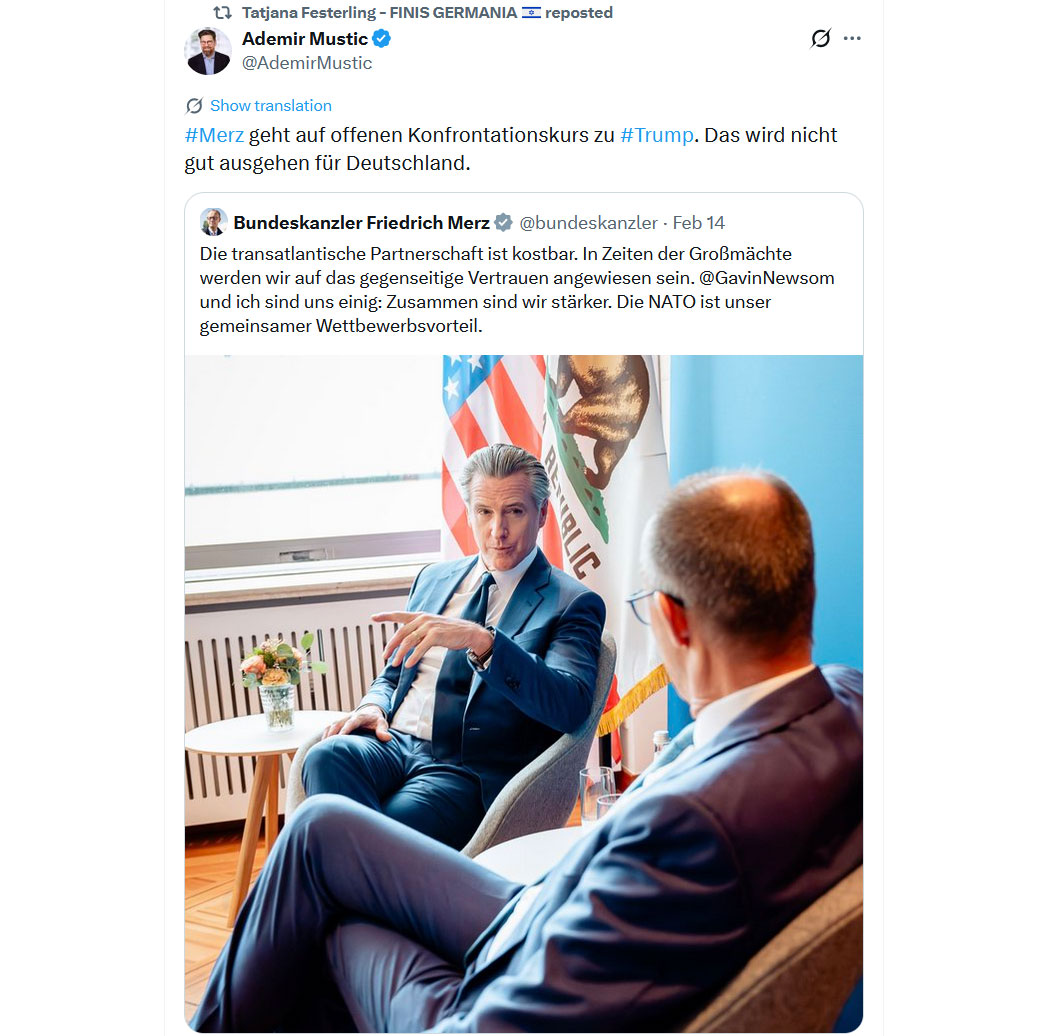Click the Grok translate icon beside Show translation

194,106
